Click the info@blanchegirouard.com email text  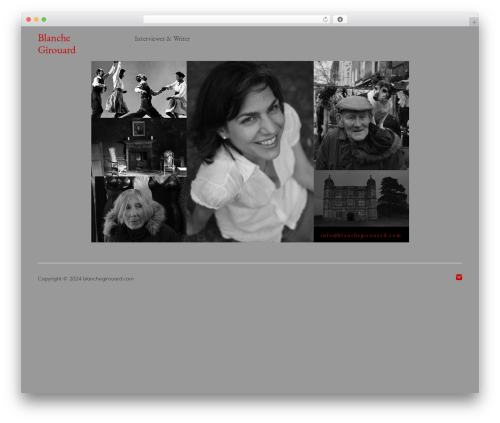[361, 235]
